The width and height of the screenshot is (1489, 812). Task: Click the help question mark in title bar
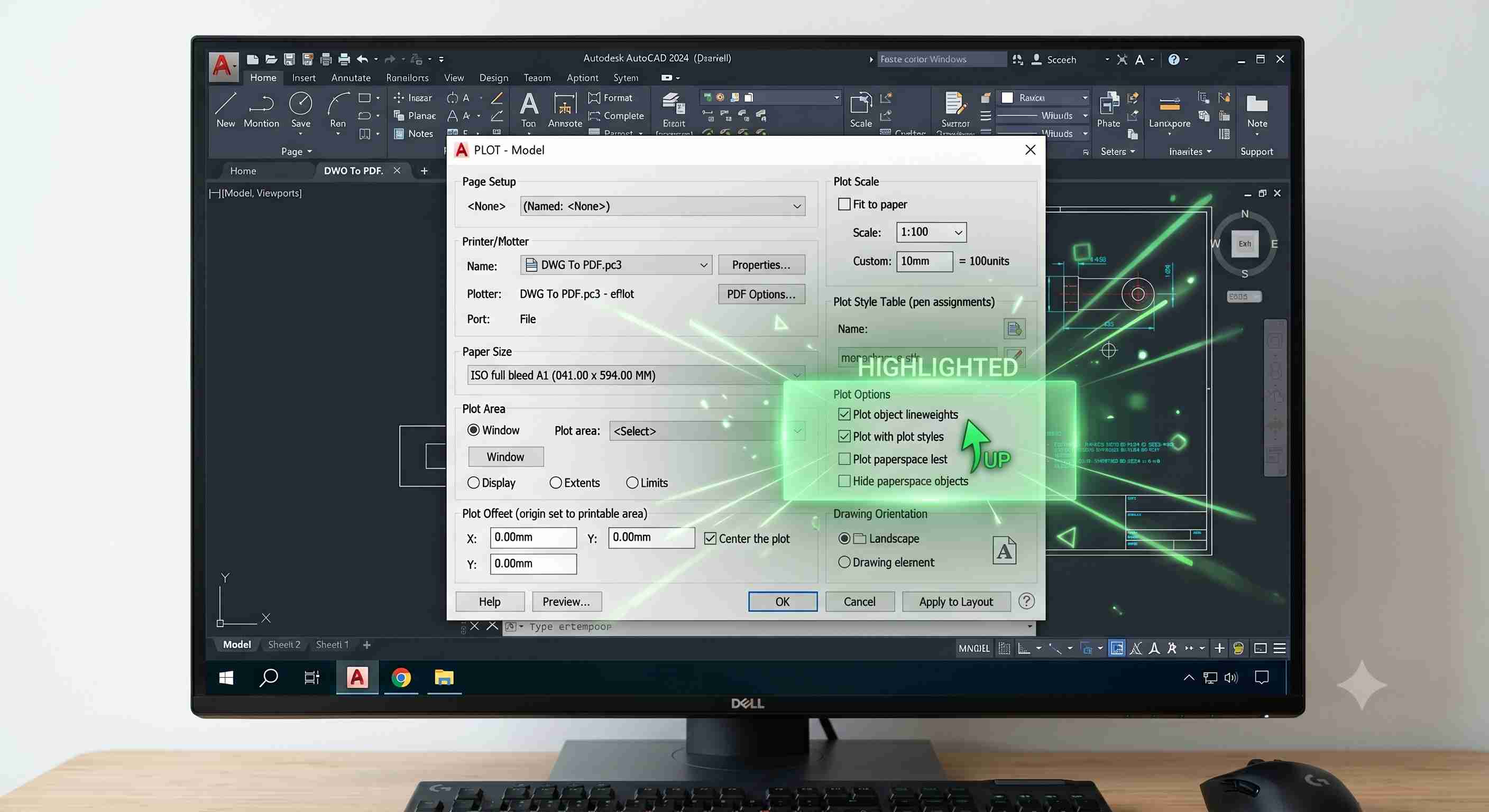click(1173, 59)
